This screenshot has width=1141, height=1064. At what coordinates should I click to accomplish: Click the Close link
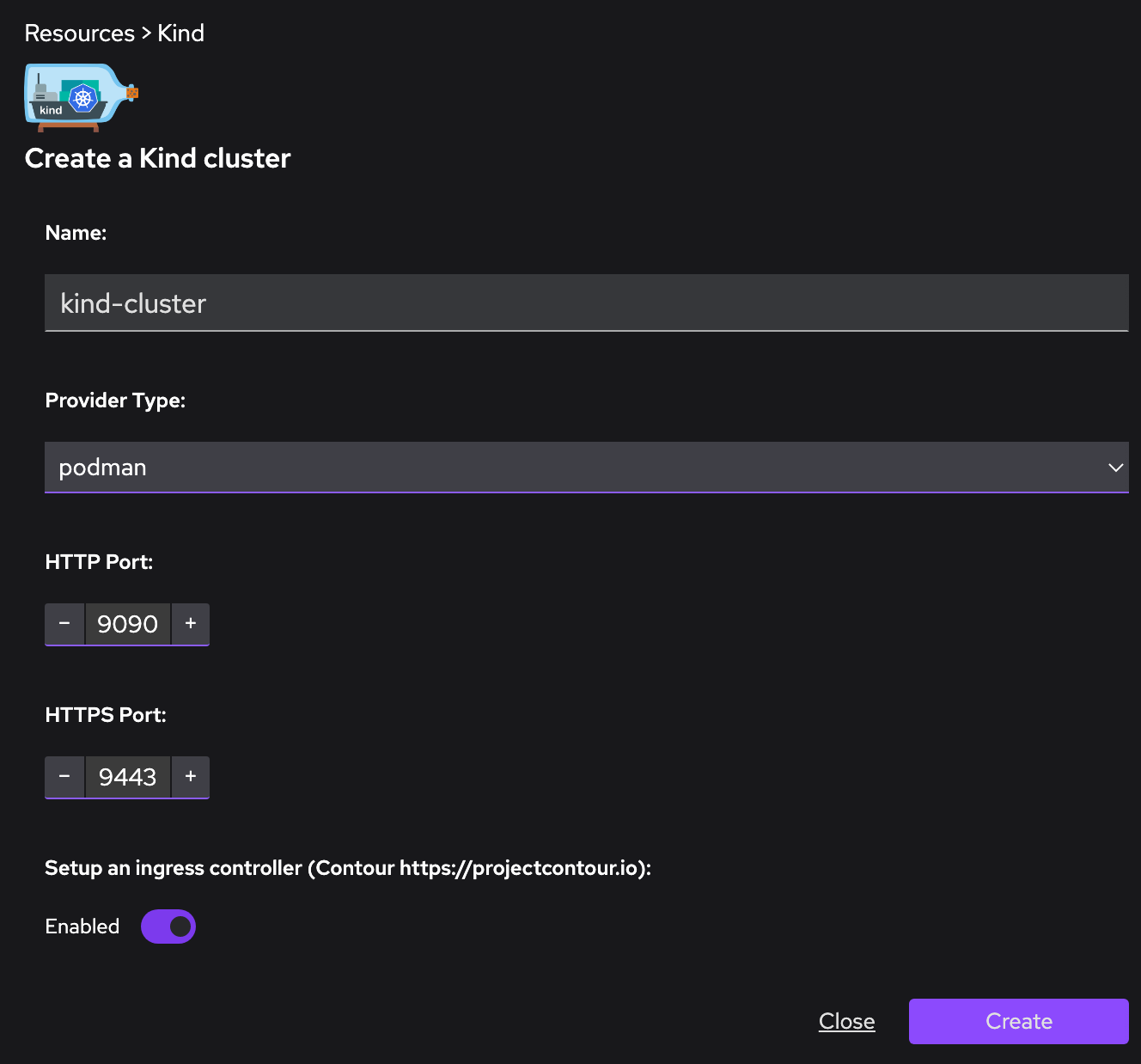846,1021
